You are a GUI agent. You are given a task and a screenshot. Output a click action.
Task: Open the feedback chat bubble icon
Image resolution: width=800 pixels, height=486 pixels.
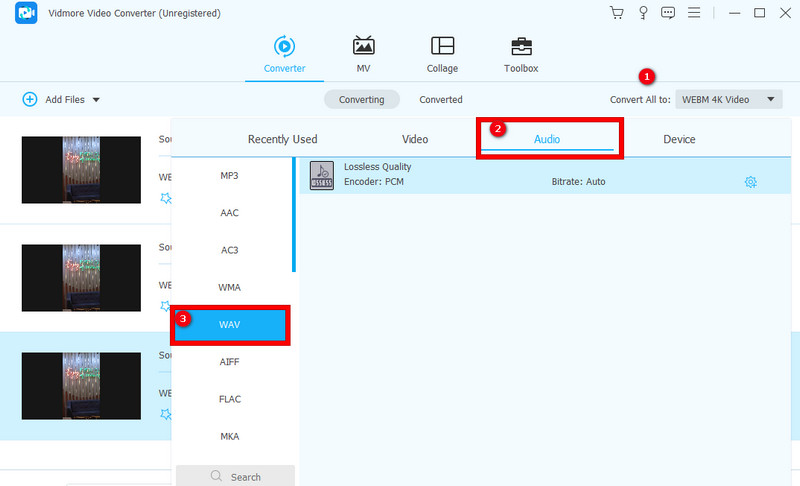click(x=668, y=13)
